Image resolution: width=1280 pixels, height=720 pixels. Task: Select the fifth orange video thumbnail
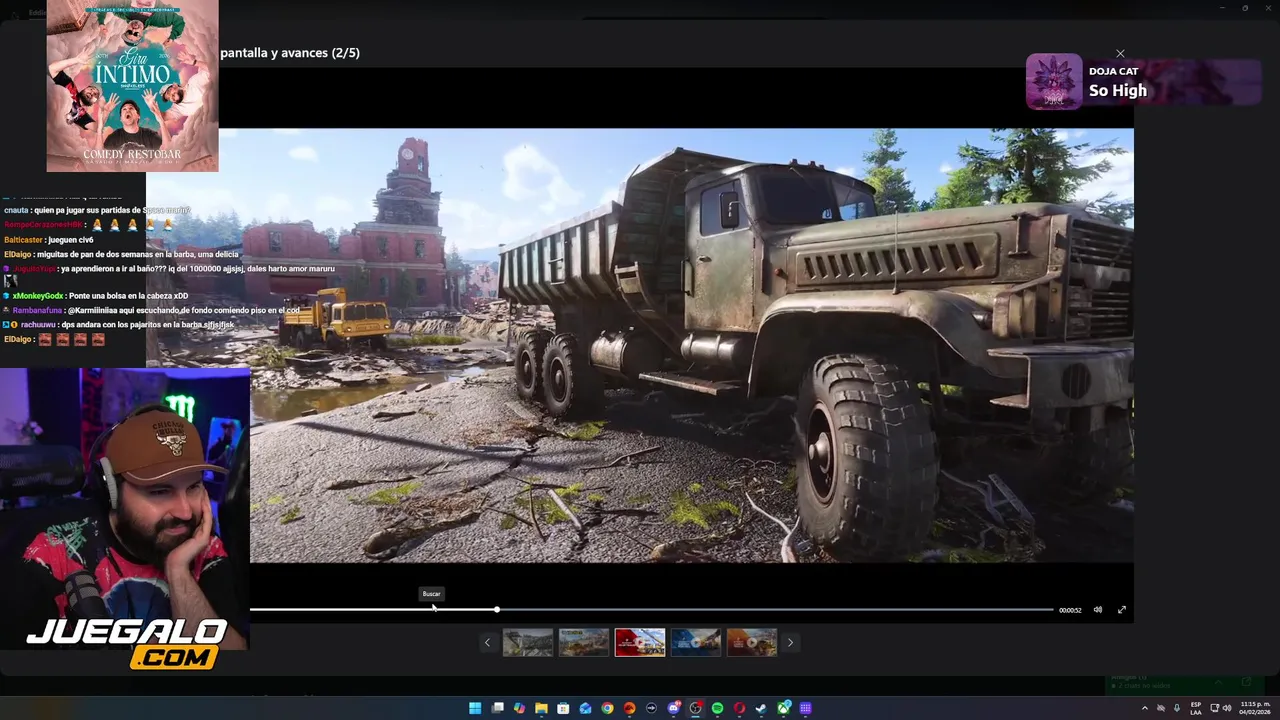click(752, 642)
